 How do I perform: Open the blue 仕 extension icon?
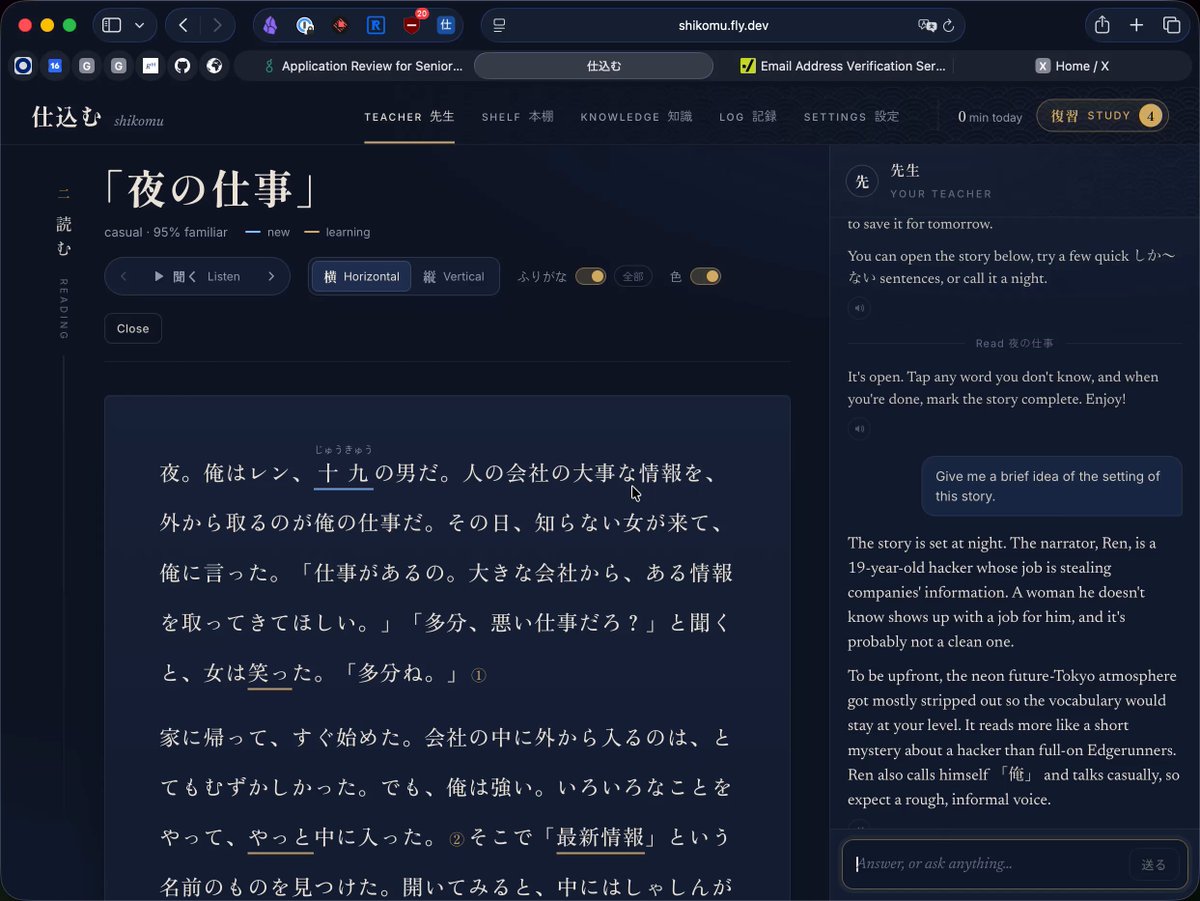[446, 26]
